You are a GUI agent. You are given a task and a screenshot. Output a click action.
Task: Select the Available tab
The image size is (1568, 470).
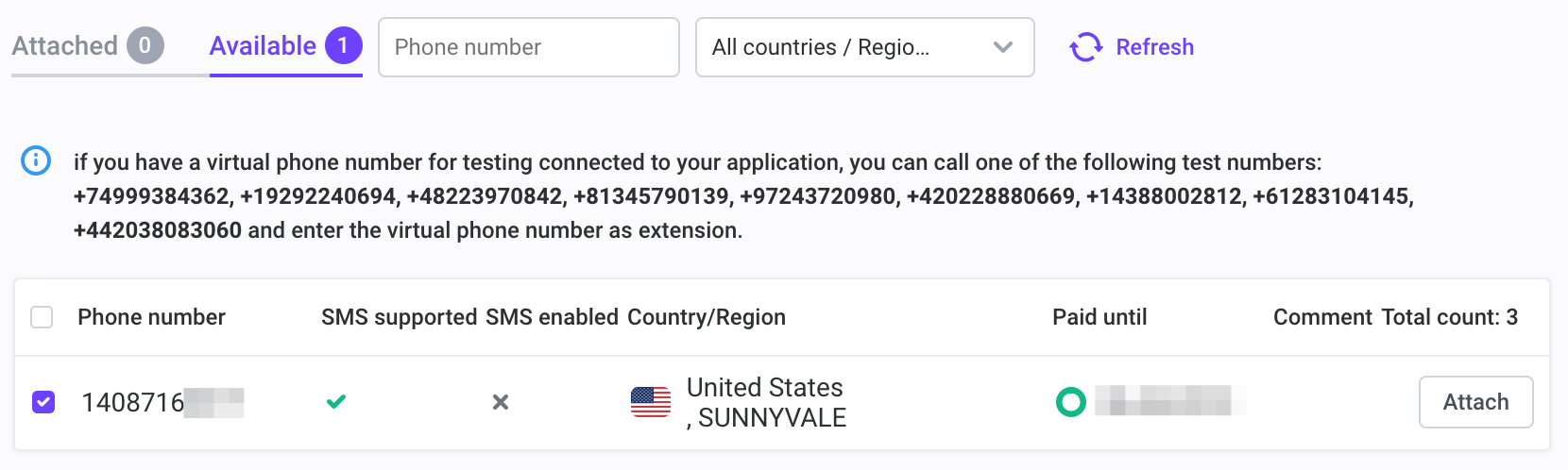click(x=286, y=45)
